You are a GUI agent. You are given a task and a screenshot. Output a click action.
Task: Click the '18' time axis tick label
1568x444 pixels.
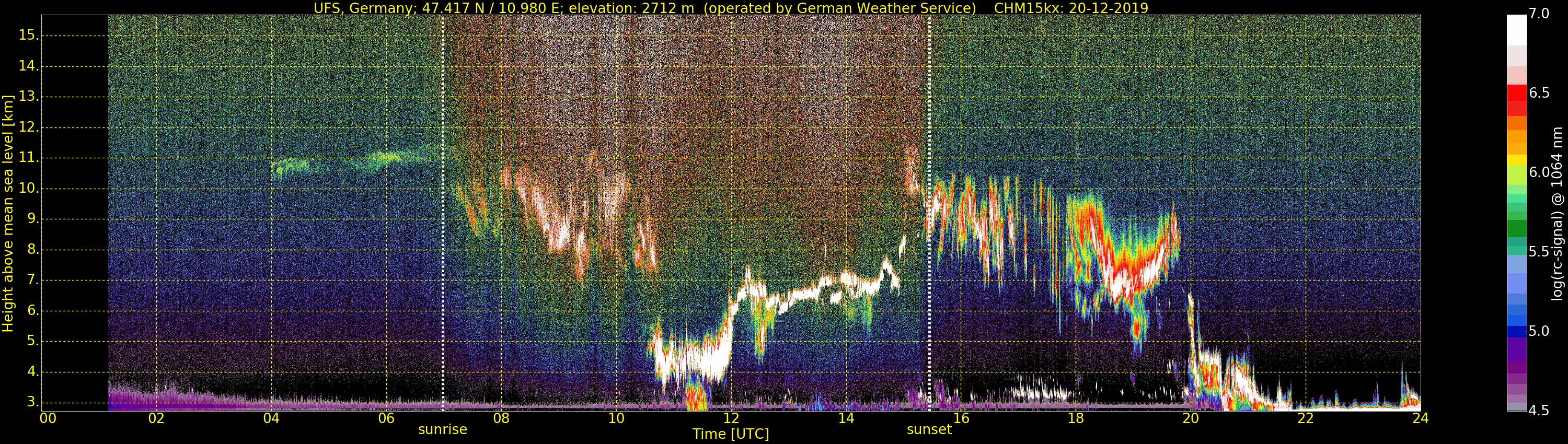coord(1076,418)
